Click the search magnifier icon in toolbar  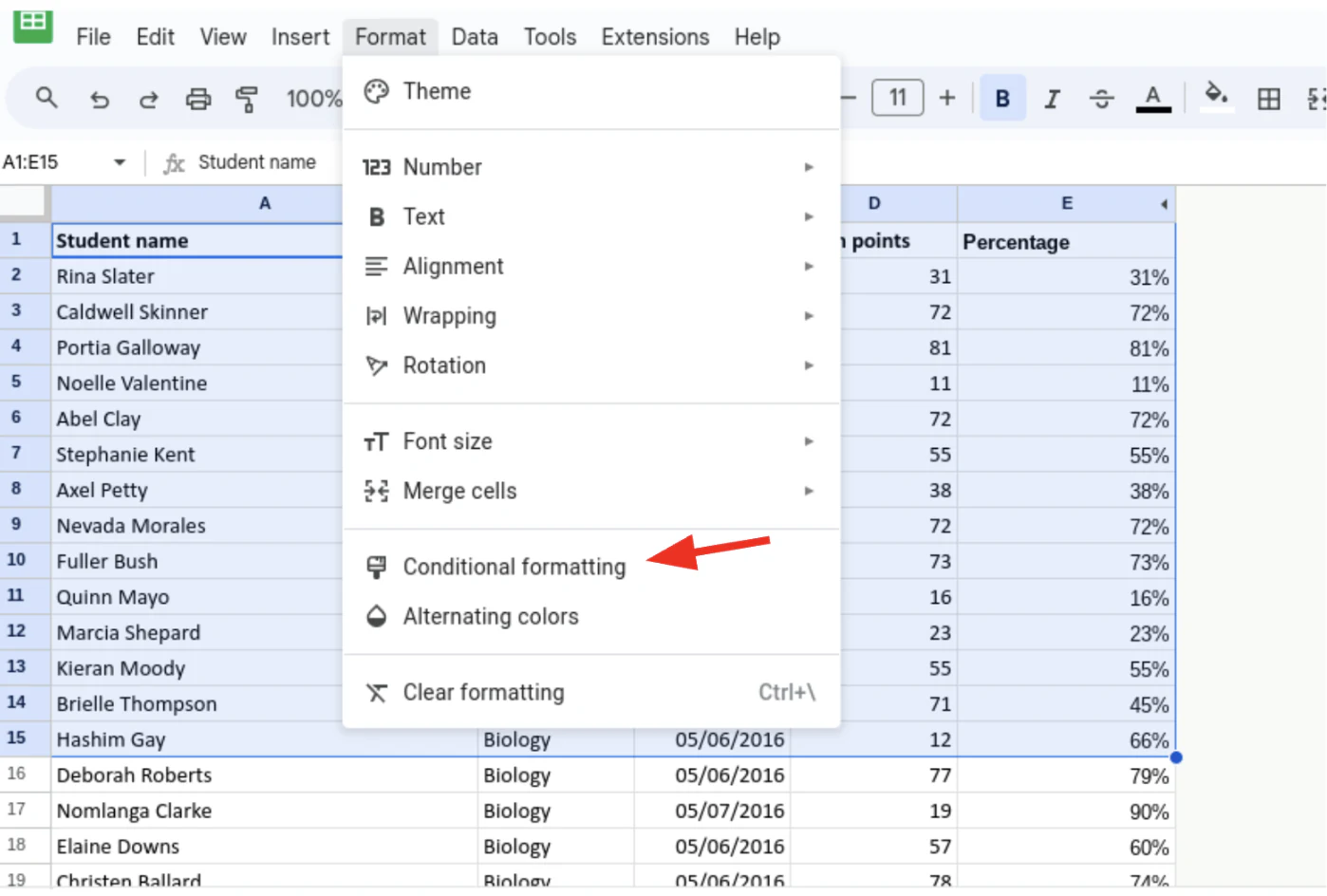tap(47, 98)
